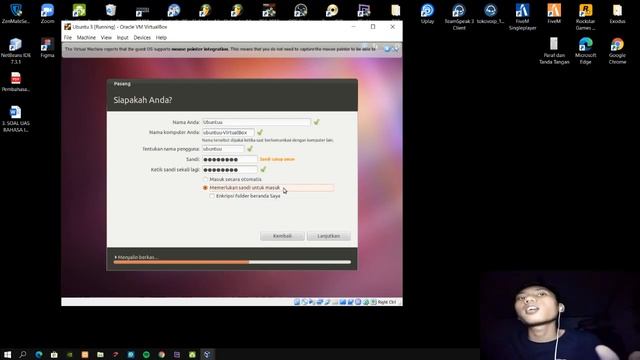Launch TeamSpeak 3 Client desktop icon
Viewport: 640px width, 360px height.
459,17
